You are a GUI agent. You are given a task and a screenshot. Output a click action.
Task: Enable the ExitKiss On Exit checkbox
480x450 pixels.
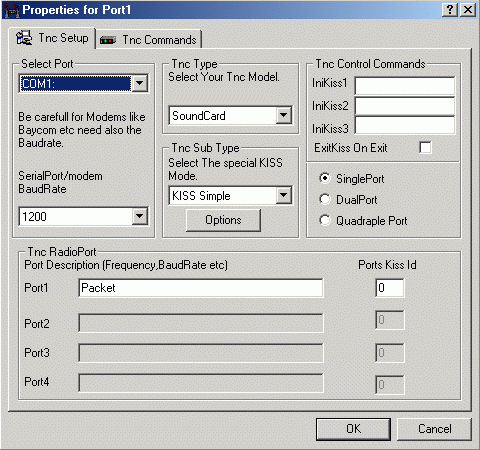425,147
